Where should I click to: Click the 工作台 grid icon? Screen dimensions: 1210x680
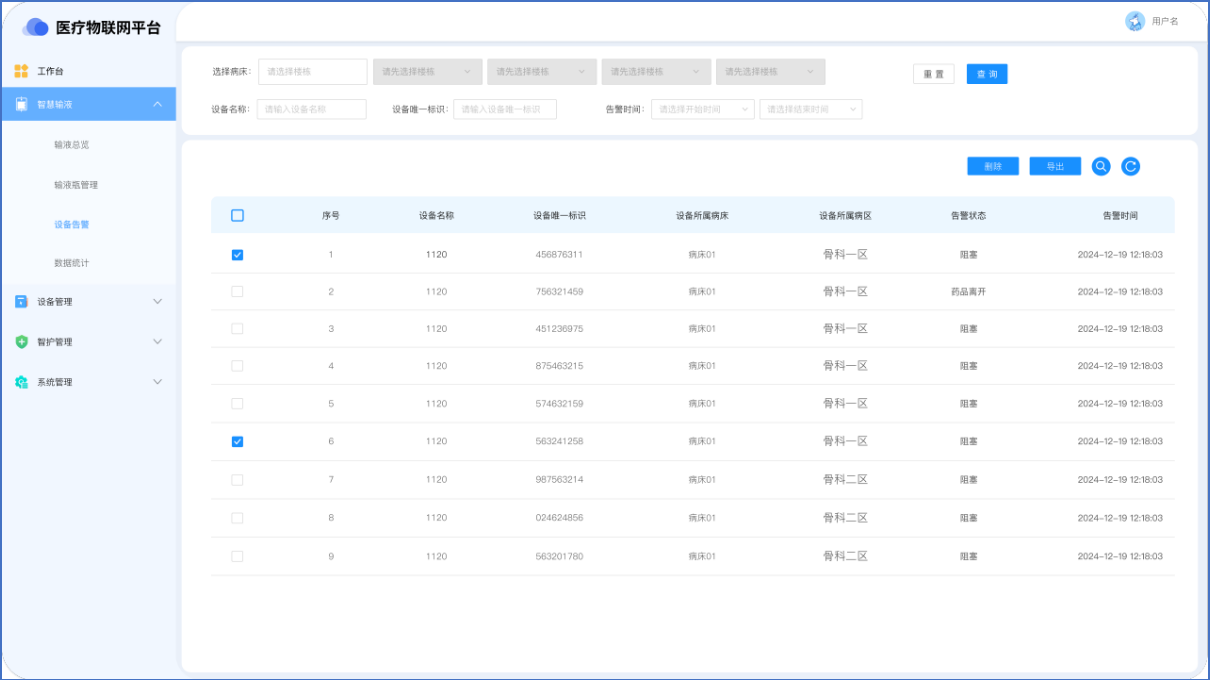tap(21, 71)
